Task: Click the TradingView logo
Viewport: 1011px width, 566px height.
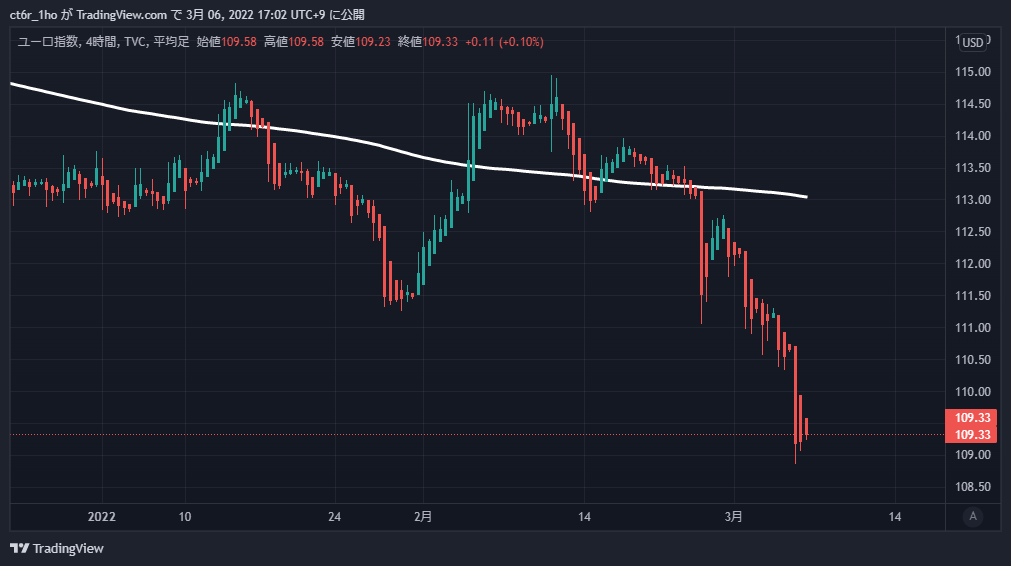Action: tap(57, 549)
